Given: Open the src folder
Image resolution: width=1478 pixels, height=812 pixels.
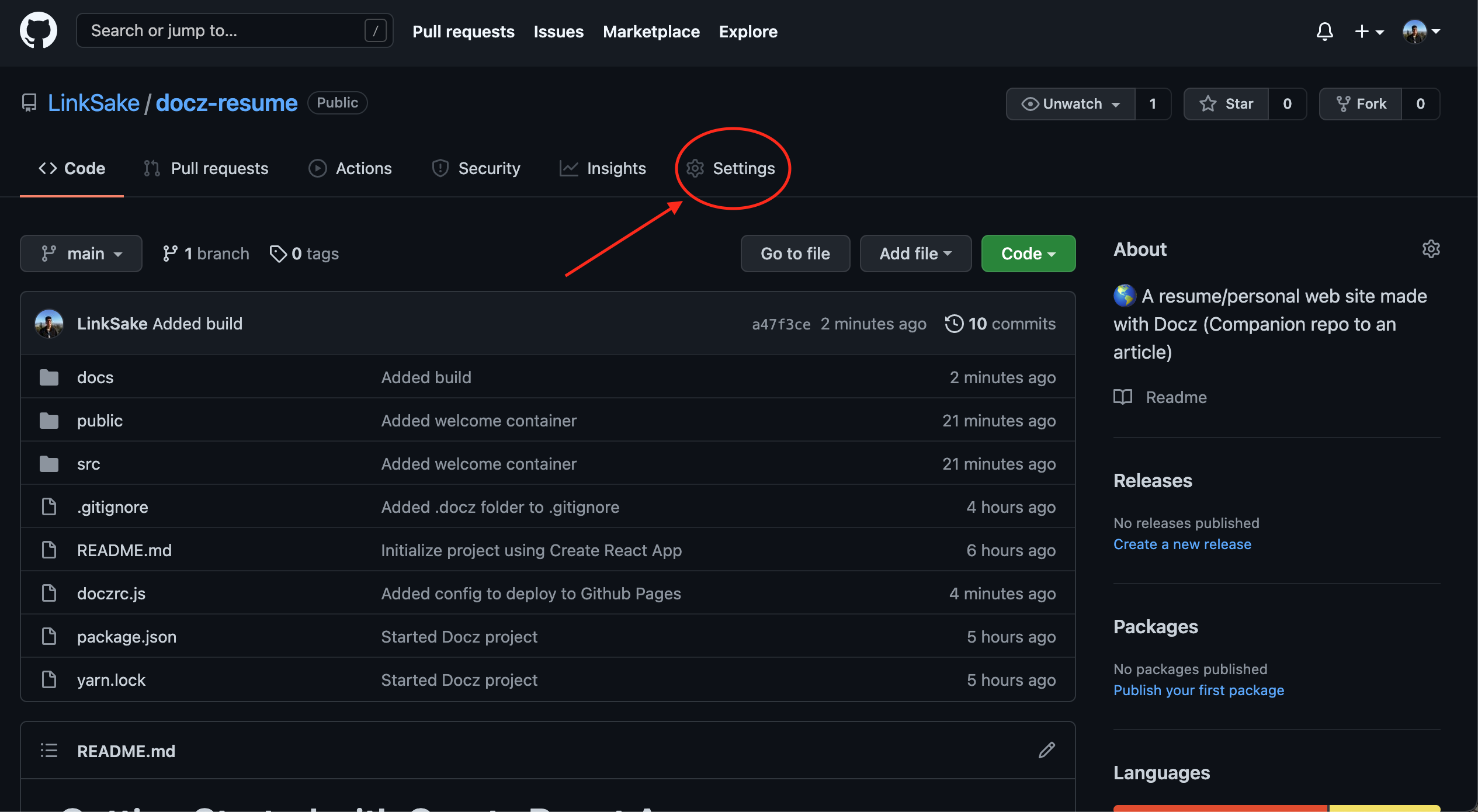Looking at the screenshot, I should coord(89,464).
